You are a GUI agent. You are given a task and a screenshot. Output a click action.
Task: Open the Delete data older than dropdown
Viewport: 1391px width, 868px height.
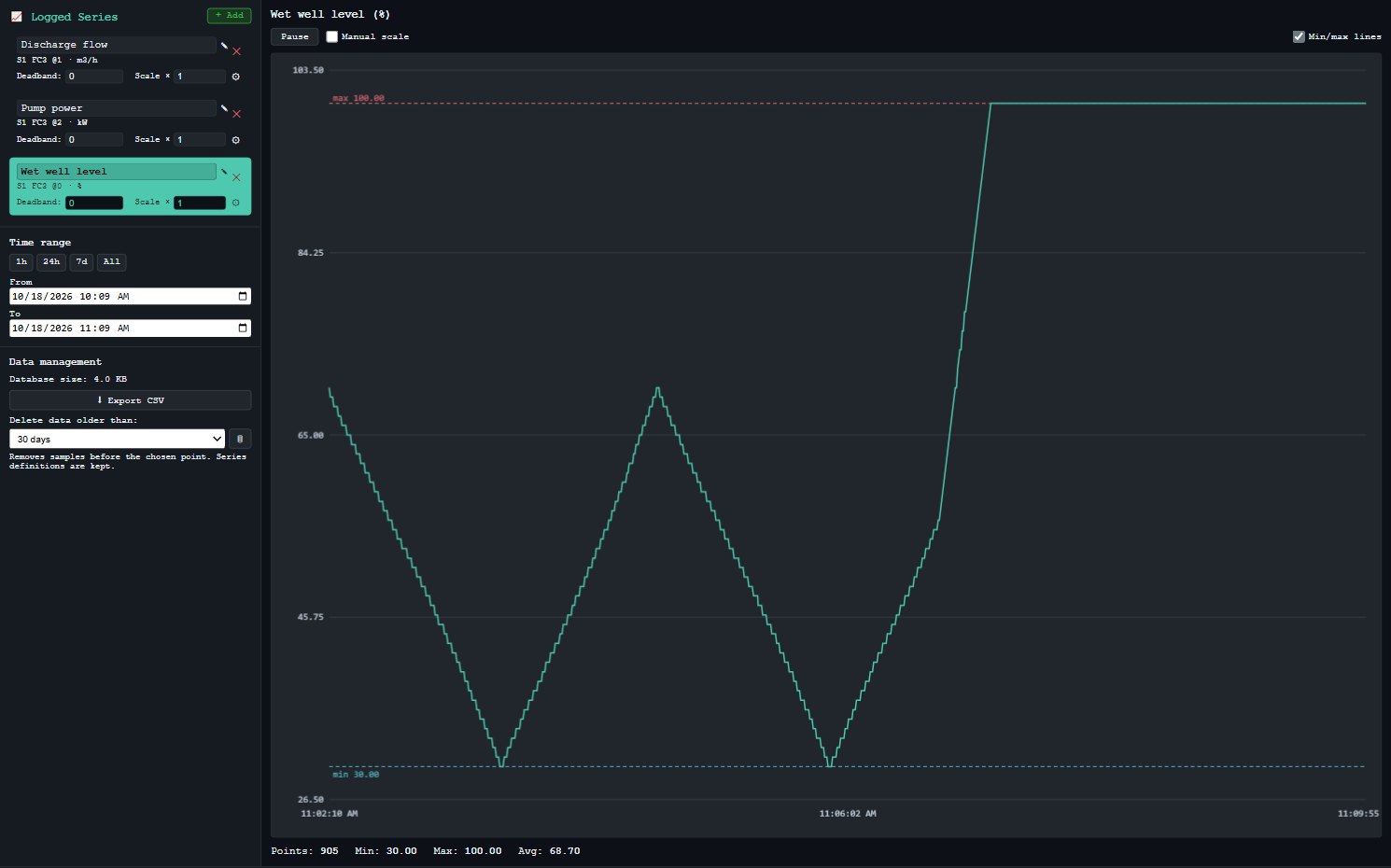(118, 439)
